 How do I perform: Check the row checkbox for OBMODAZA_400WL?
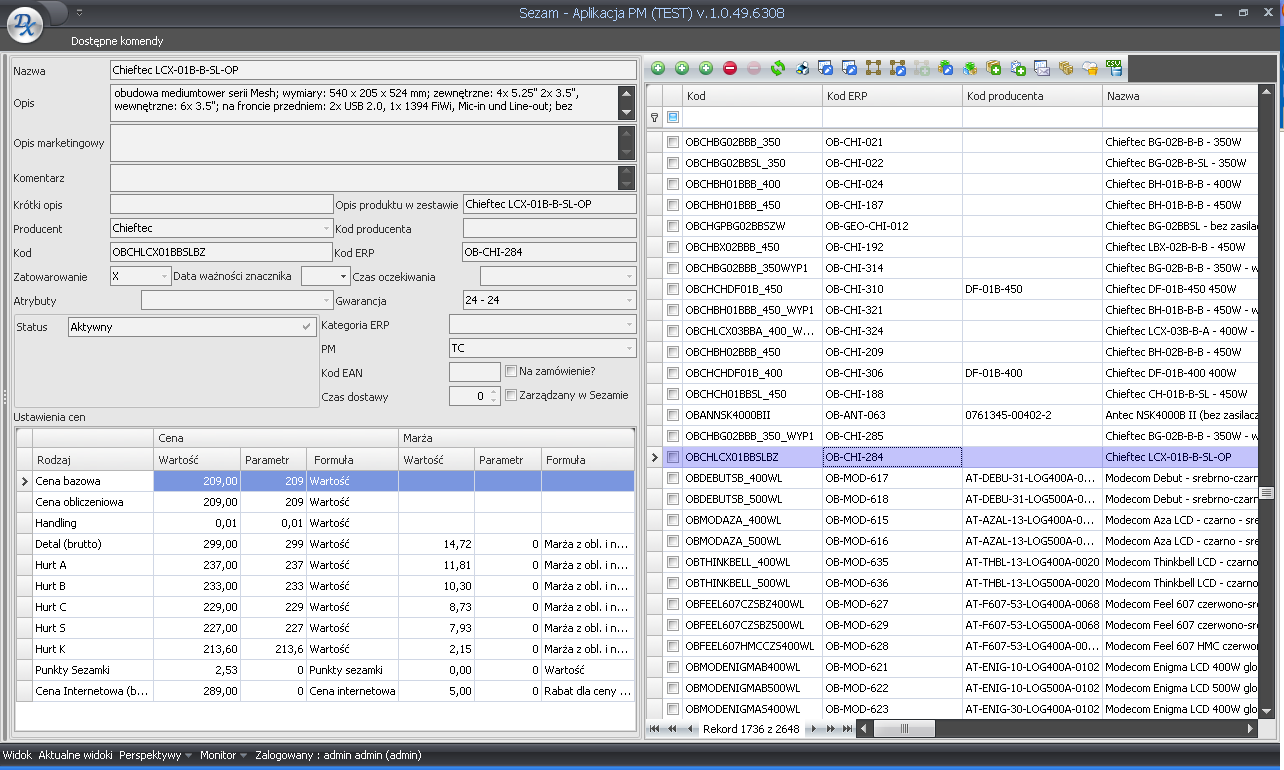(x=673, y=520)
